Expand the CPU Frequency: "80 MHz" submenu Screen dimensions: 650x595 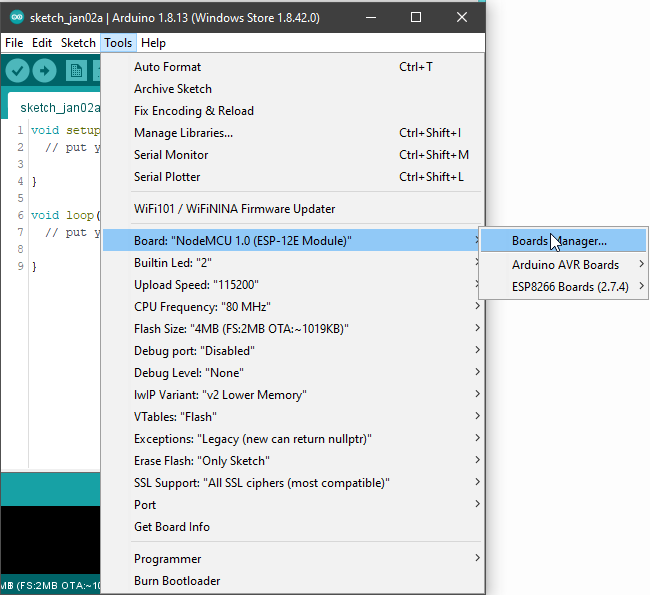tap(293, 306)
